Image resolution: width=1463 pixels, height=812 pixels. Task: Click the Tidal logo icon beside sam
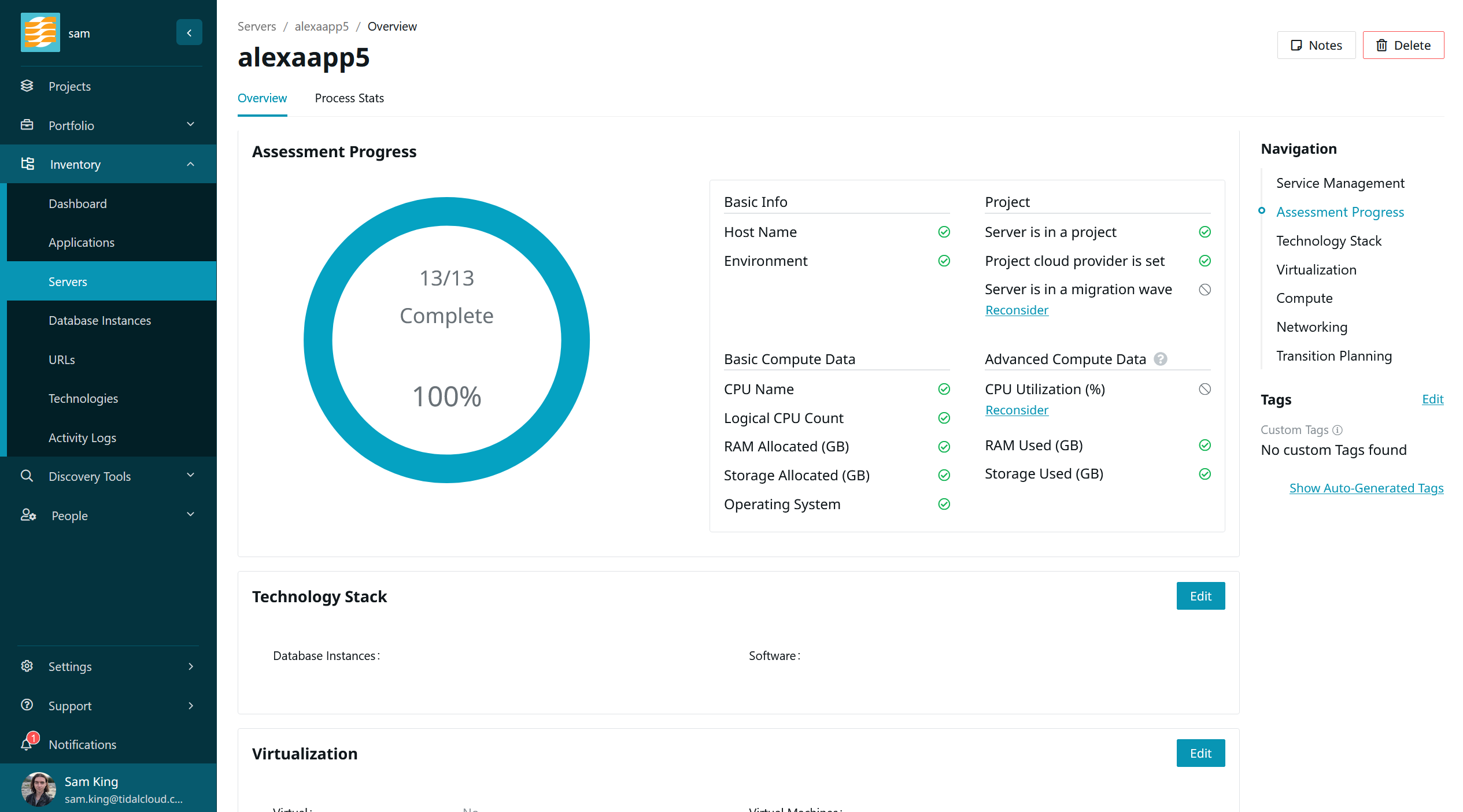click(x=40, y=33)
